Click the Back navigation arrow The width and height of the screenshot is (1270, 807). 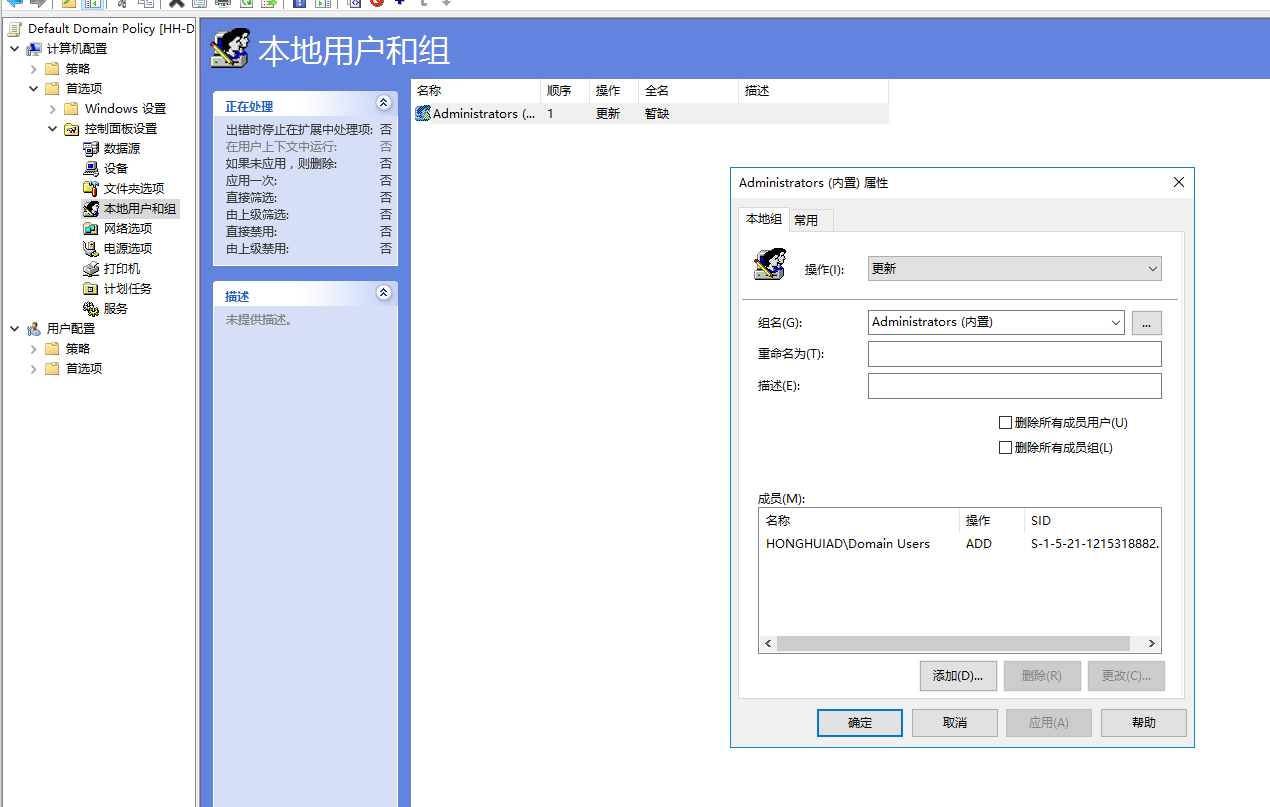coord(15,5)
